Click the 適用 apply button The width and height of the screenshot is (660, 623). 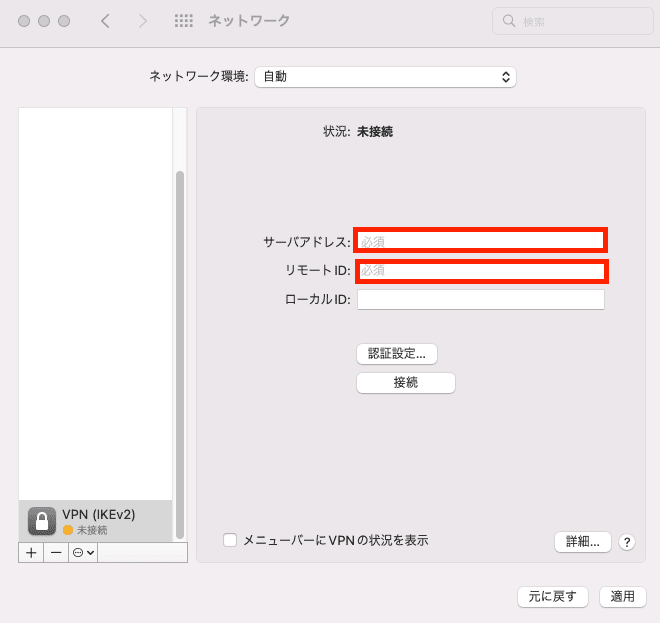click(x=623, y=596)
